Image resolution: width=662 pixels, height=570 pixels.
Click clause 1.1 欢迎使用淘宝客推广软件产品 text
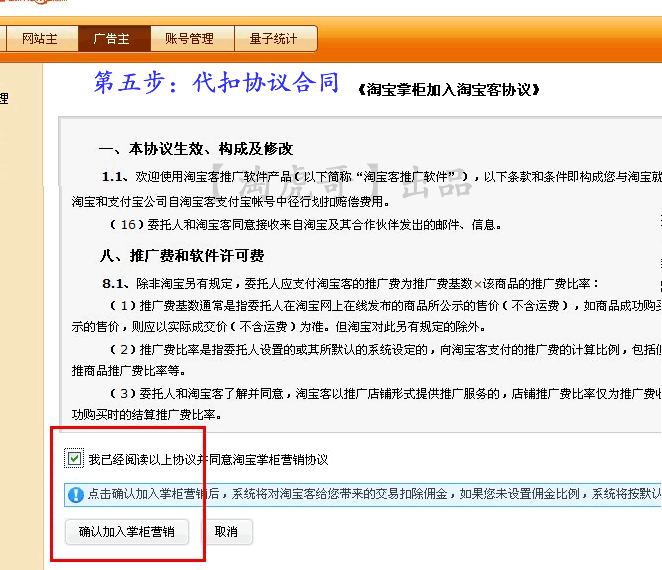(382, 176)
